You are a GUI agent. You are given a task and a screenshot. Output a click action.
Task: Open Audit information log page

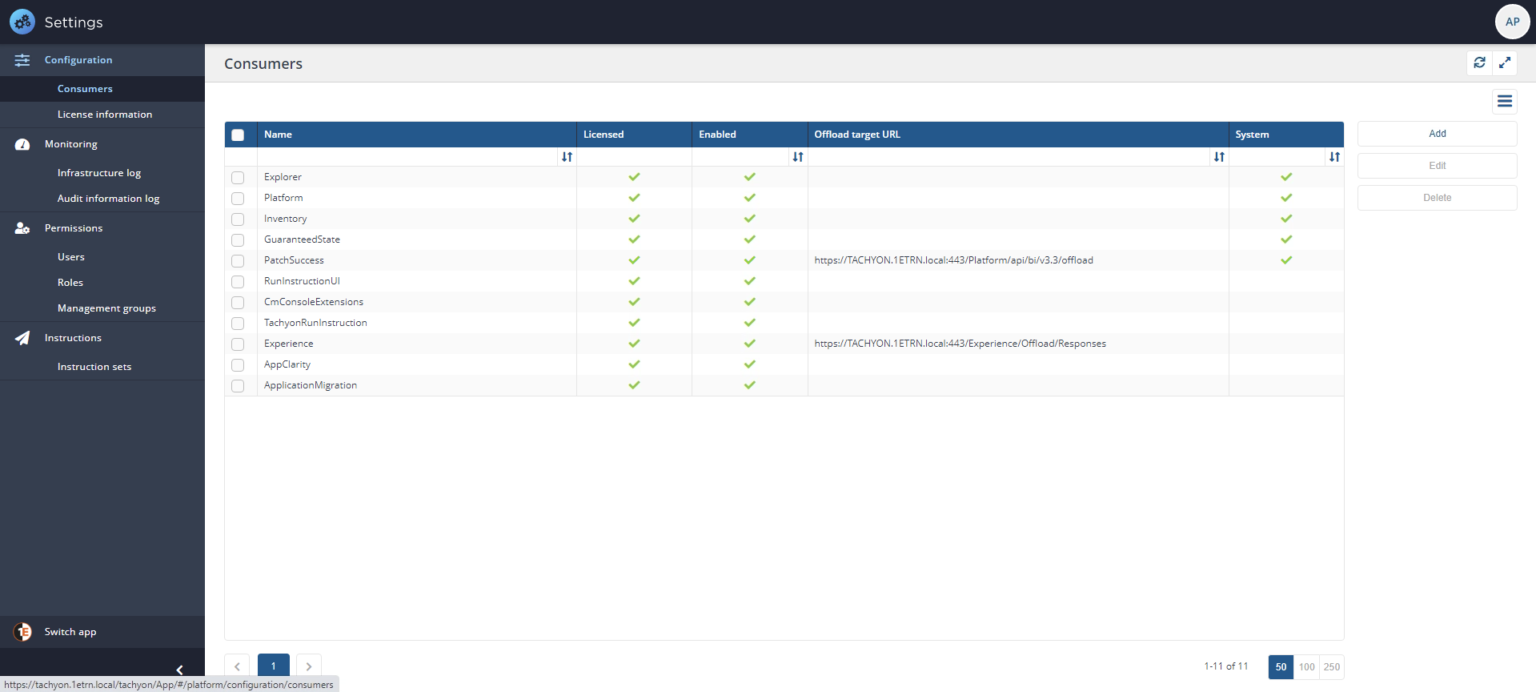pyautogui.click(x=108, y=198)
